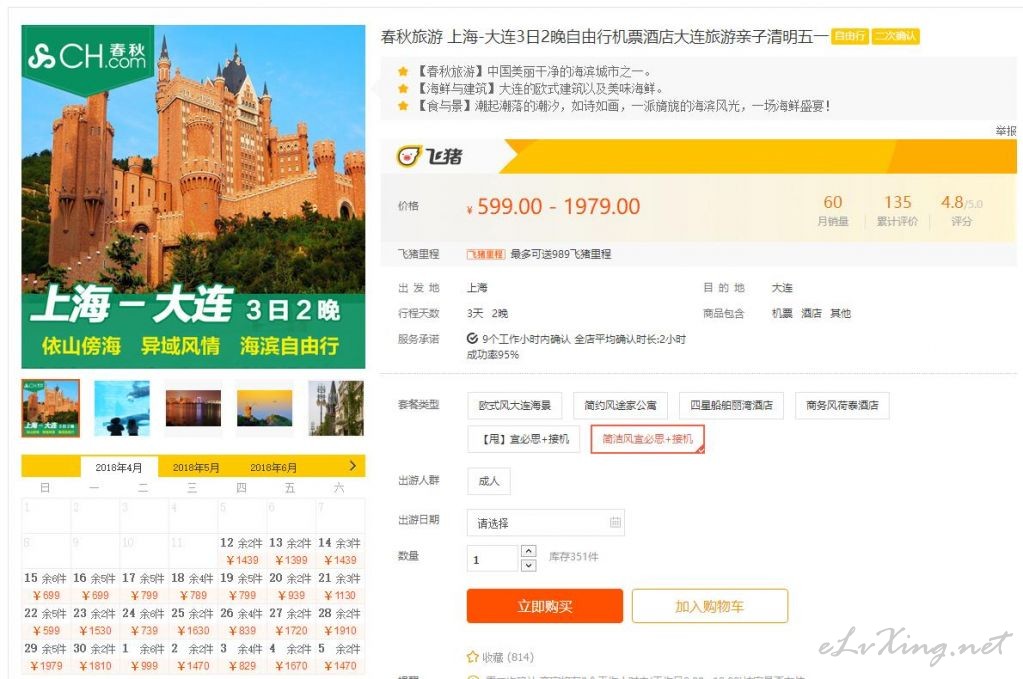Select the 四星船舶丽湾酒店 package option
Image resolution: width=1023 pixels, height=679 pixels.
pos(731,405)
